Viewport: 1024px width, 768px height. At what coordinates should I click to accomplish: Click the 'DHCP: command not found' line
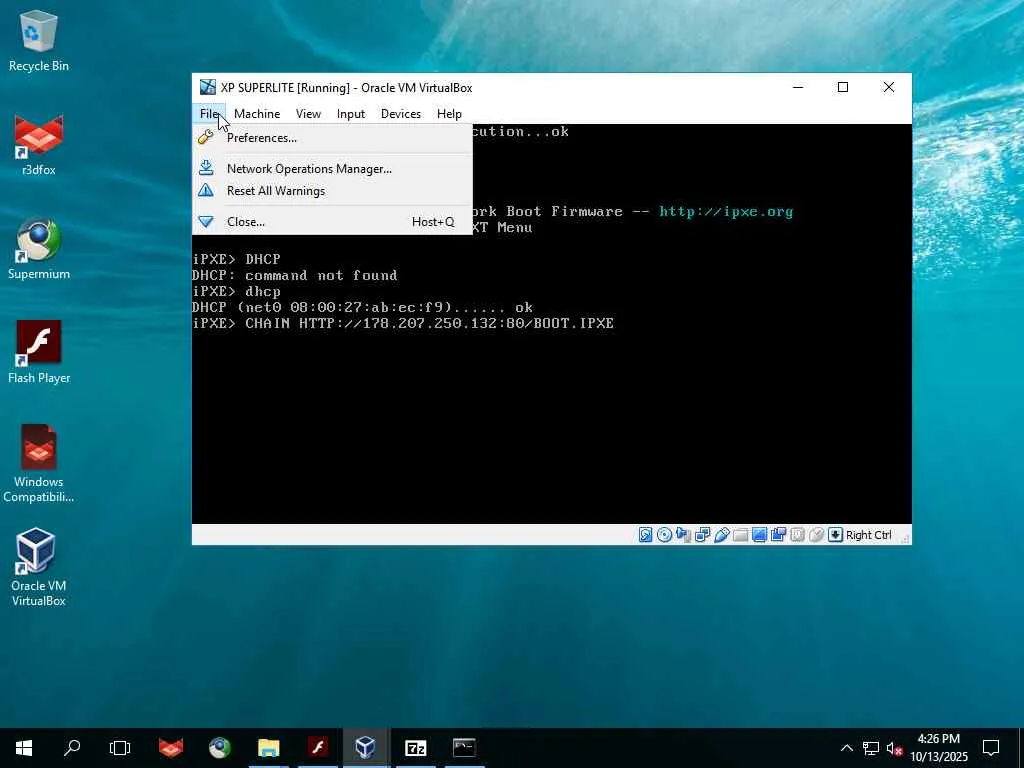[295, 276]
